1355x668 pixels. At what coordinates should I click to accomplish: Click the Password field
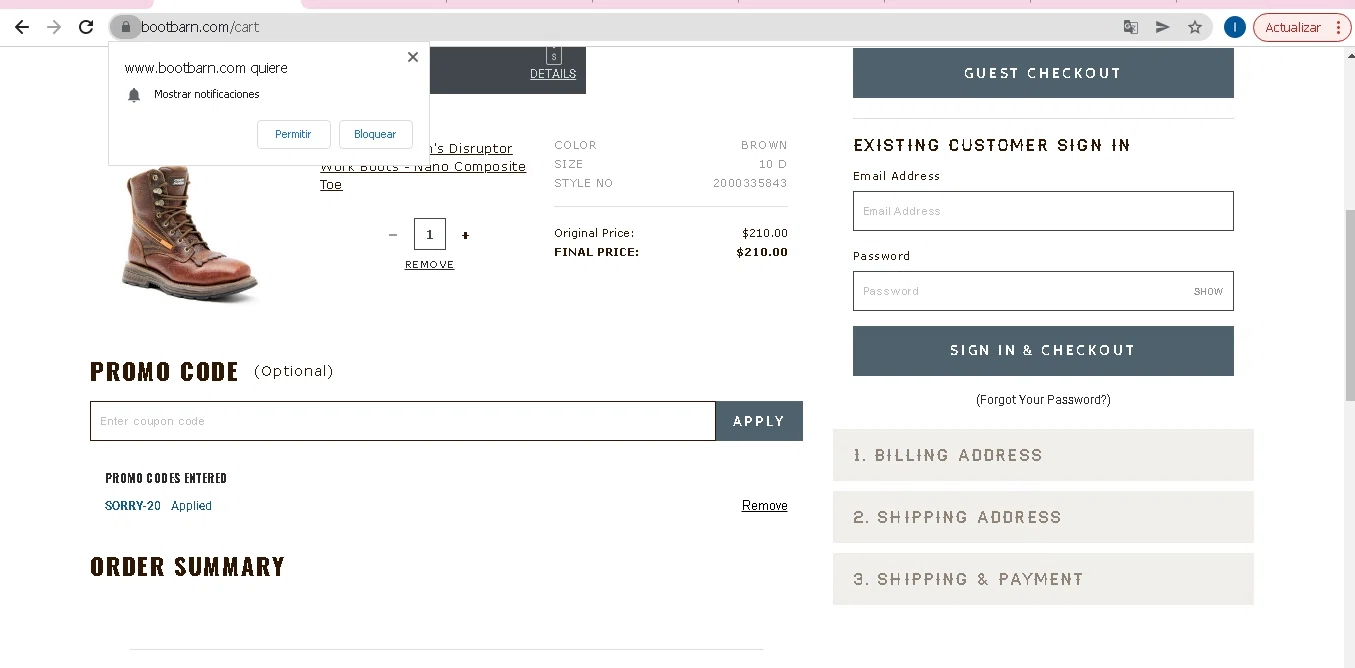[x=1043, y=291]
